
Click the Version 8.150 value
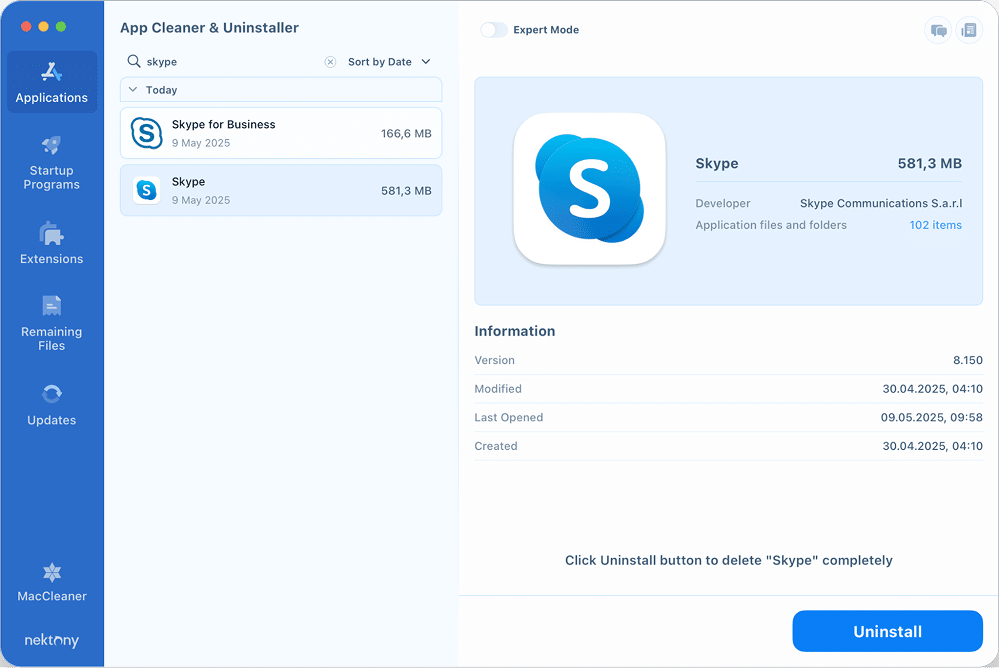(968, 360)
